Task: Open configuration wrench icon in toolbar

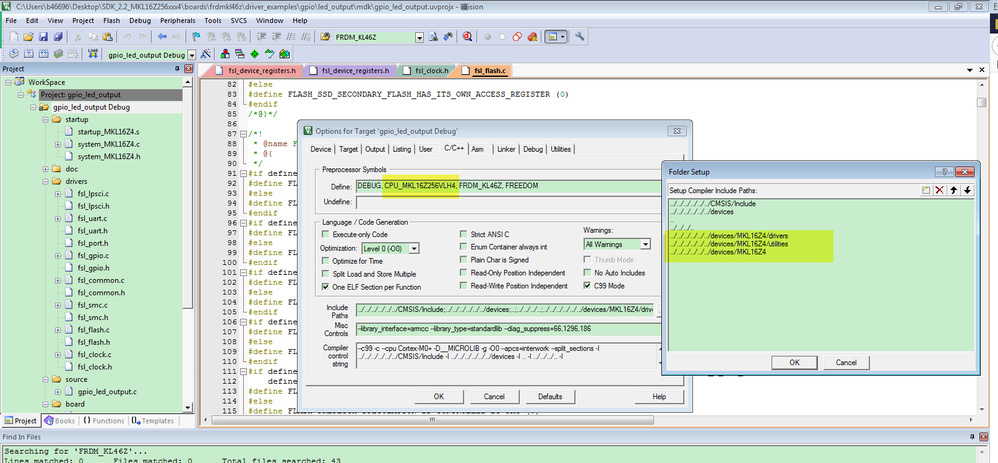Action: click(x=580, y=37)
